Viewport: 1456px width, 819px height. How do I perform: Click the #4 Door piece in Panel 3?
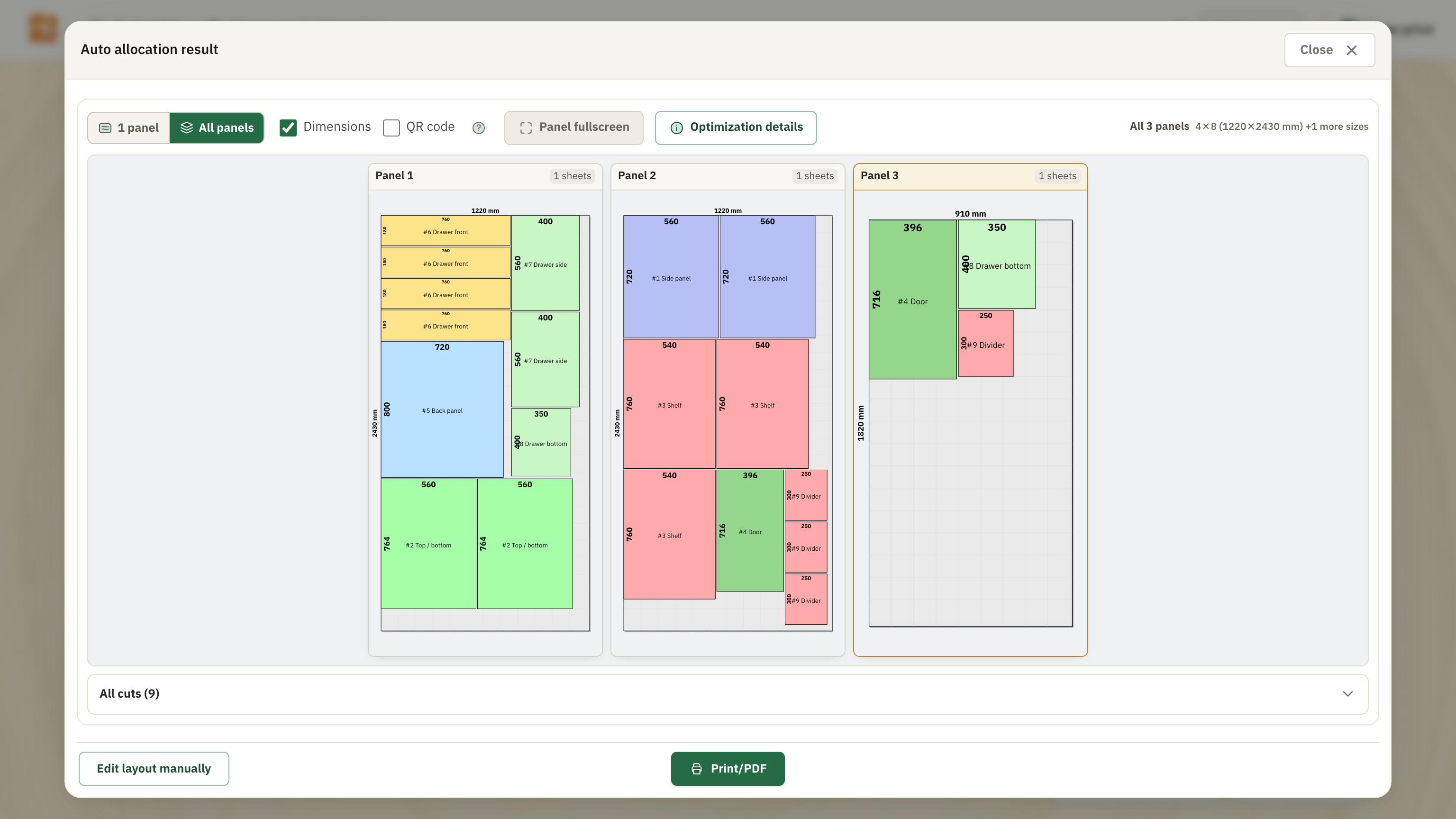click(912, 300)
